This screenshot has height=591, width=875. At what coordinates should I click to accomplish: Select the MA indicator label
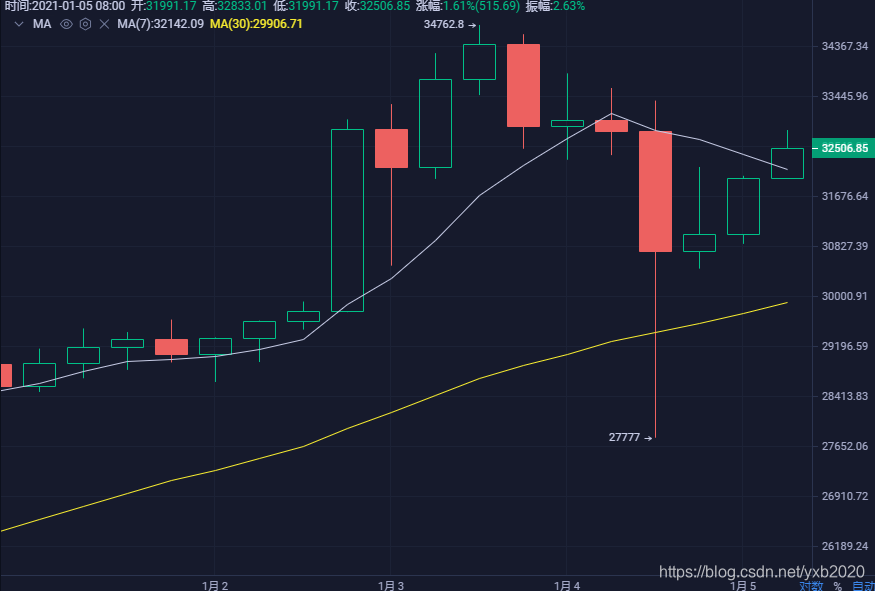[42, 24]
